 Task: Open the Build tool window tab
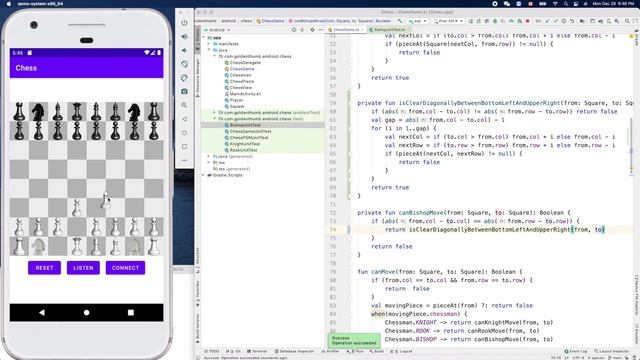click(x=376, y=351)
